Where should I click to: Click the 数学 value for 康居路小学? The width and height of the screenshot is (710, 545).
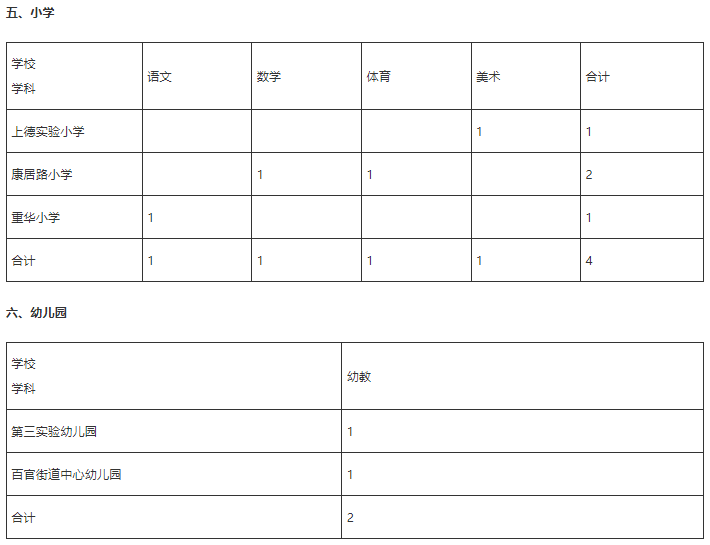click(260, 174)
